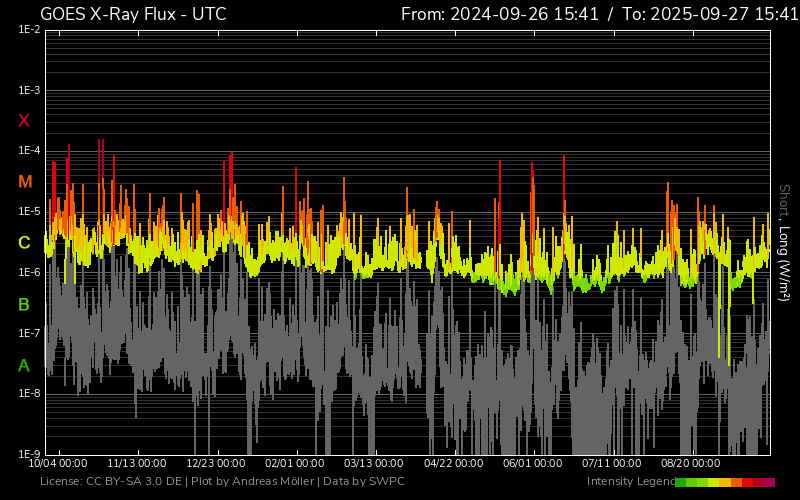The image size is (800, 500).
Task: Click the 04/22 00:00 time axis label
Action: [x=453, y=464]
